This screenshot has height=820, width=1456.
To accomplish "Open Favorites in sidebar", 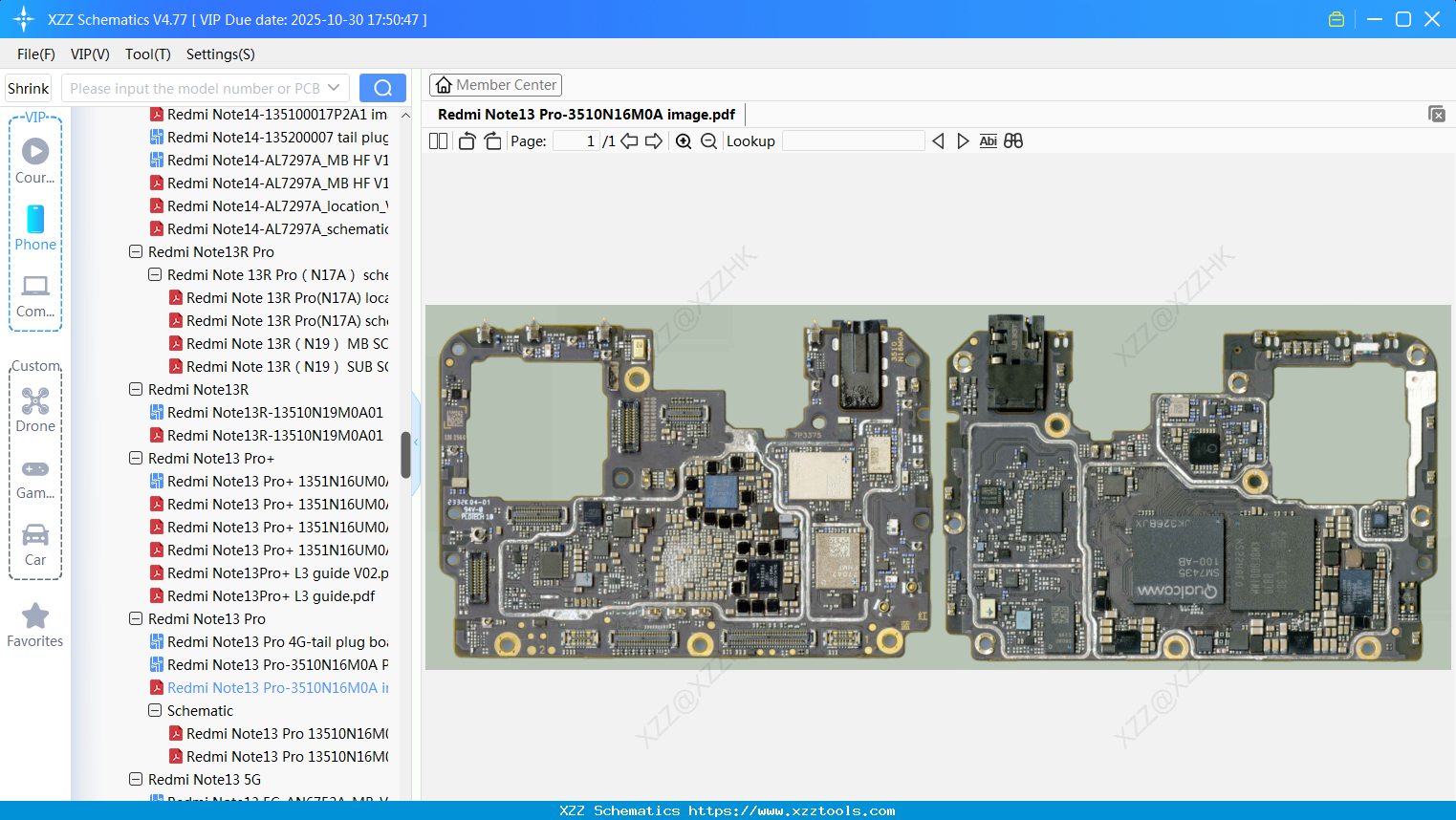I will coord(35,626).
